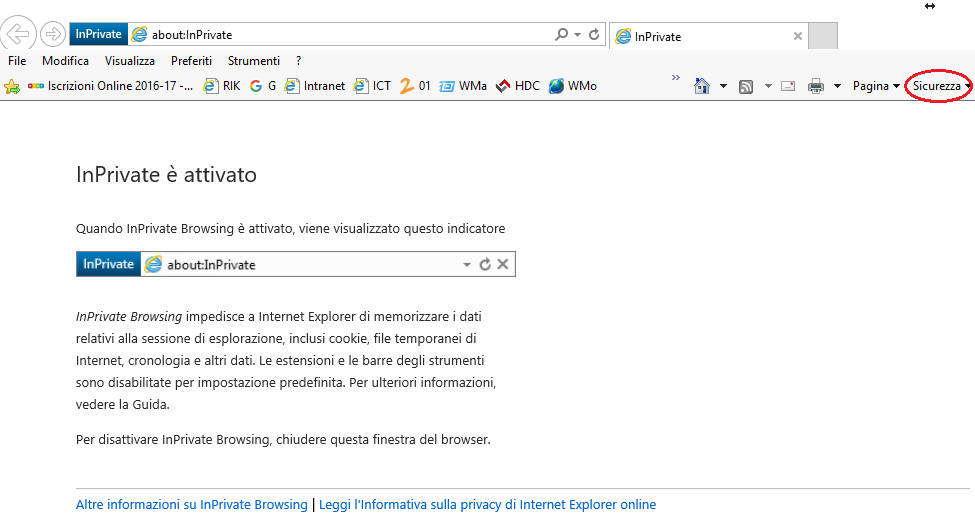Open the Google G favorite
975x523 pixels.
click(262, 86)
